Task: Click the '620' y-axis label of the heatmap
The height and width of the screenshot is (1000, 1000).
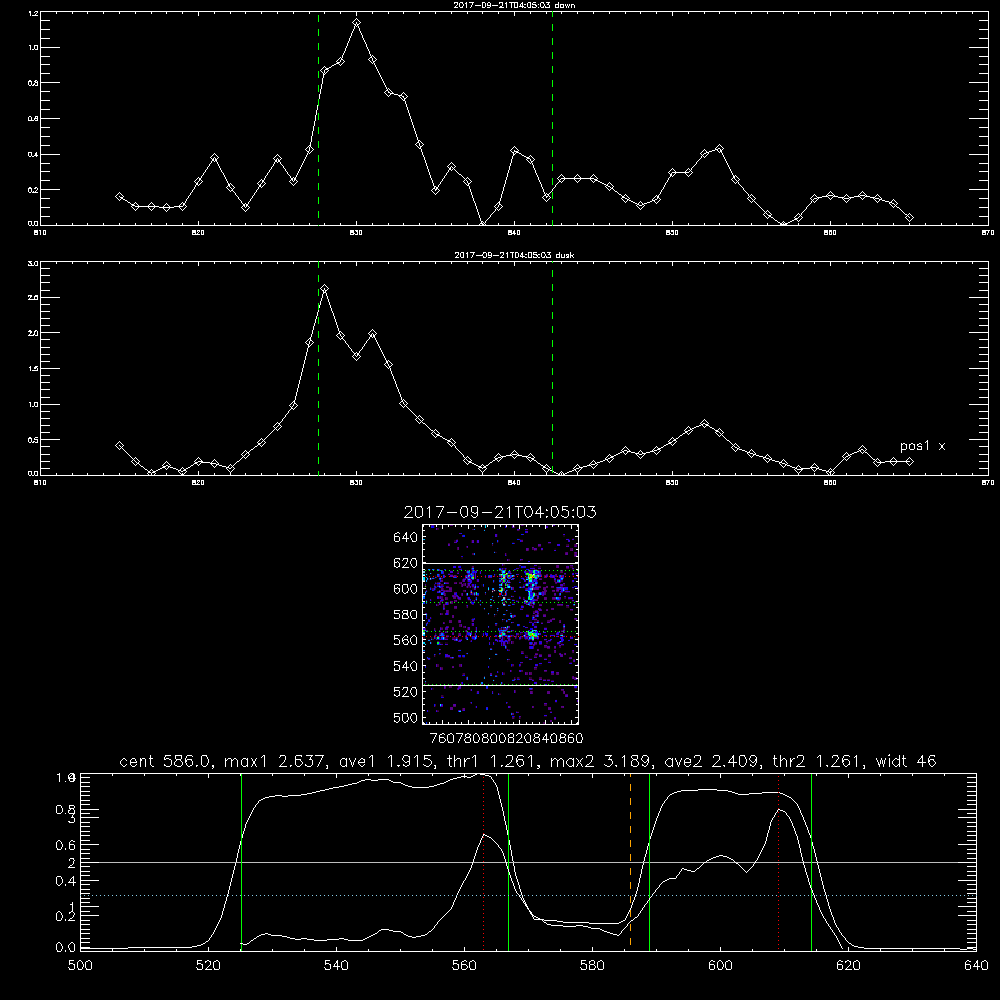Action: 406,563
